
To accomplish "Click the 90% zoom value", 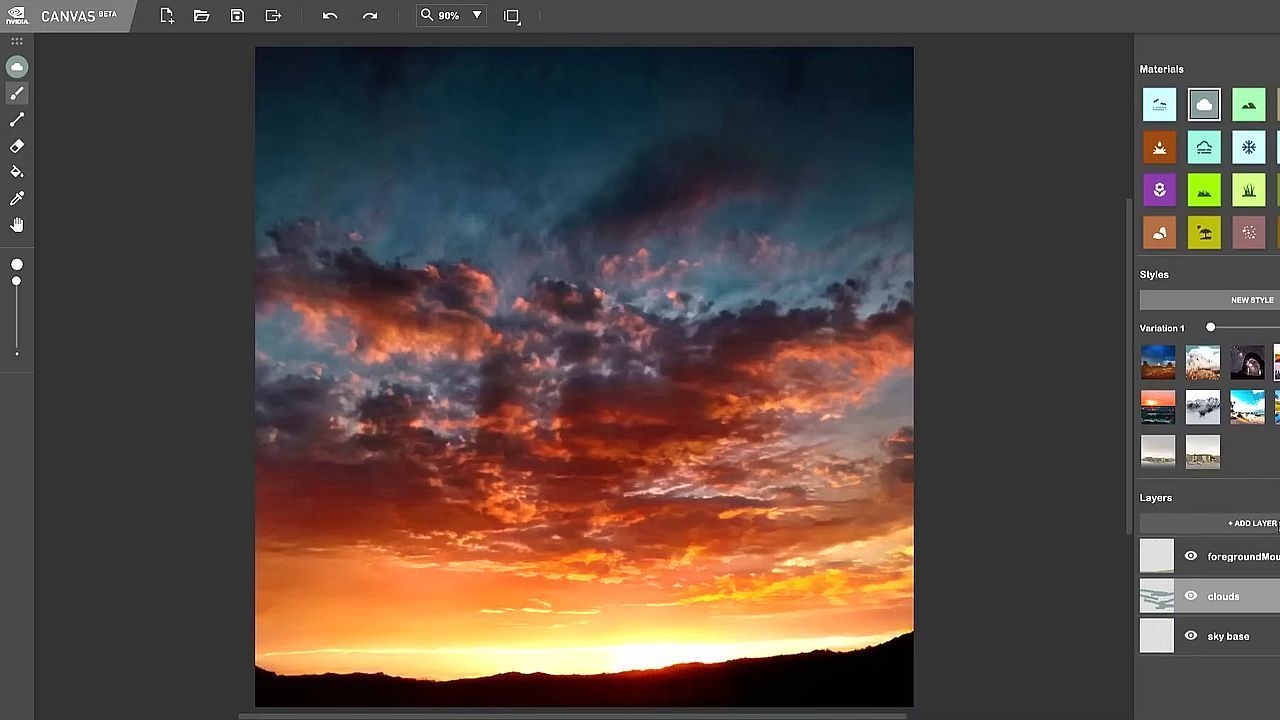I will coord(449,16).
